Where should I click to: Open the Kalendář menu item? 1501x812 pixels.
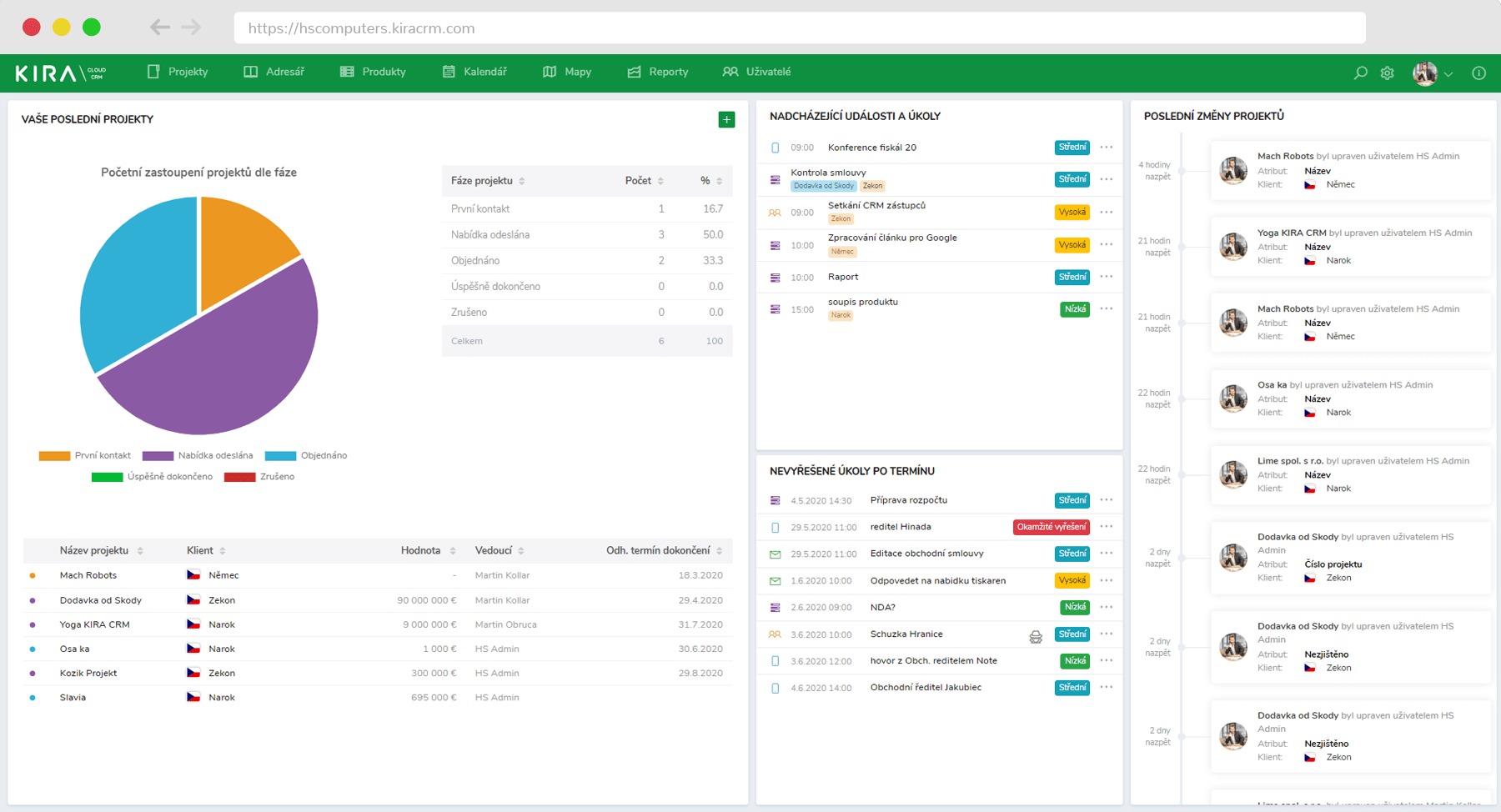click(474, 72)
